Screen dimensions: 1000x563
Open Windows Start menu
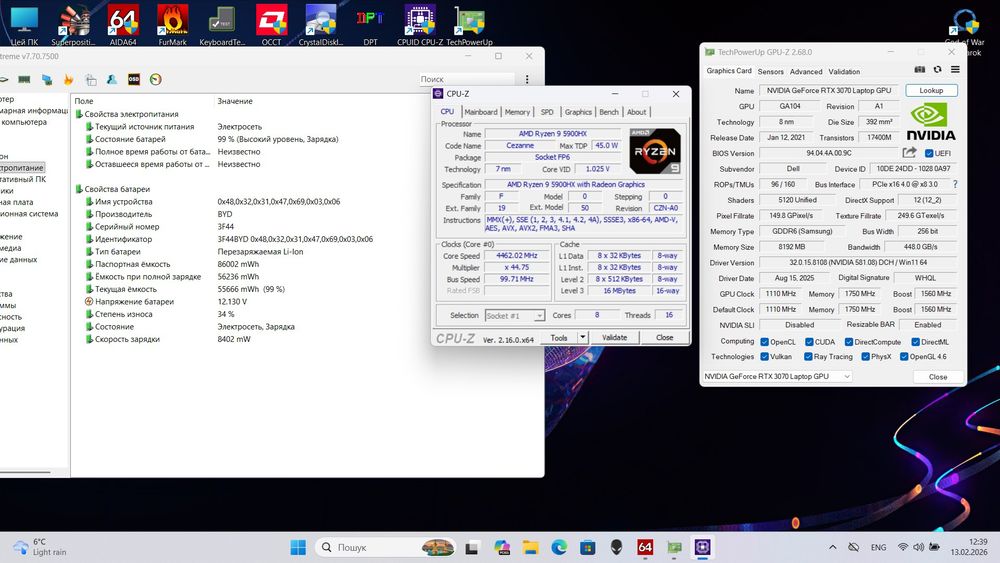point(298,547)
